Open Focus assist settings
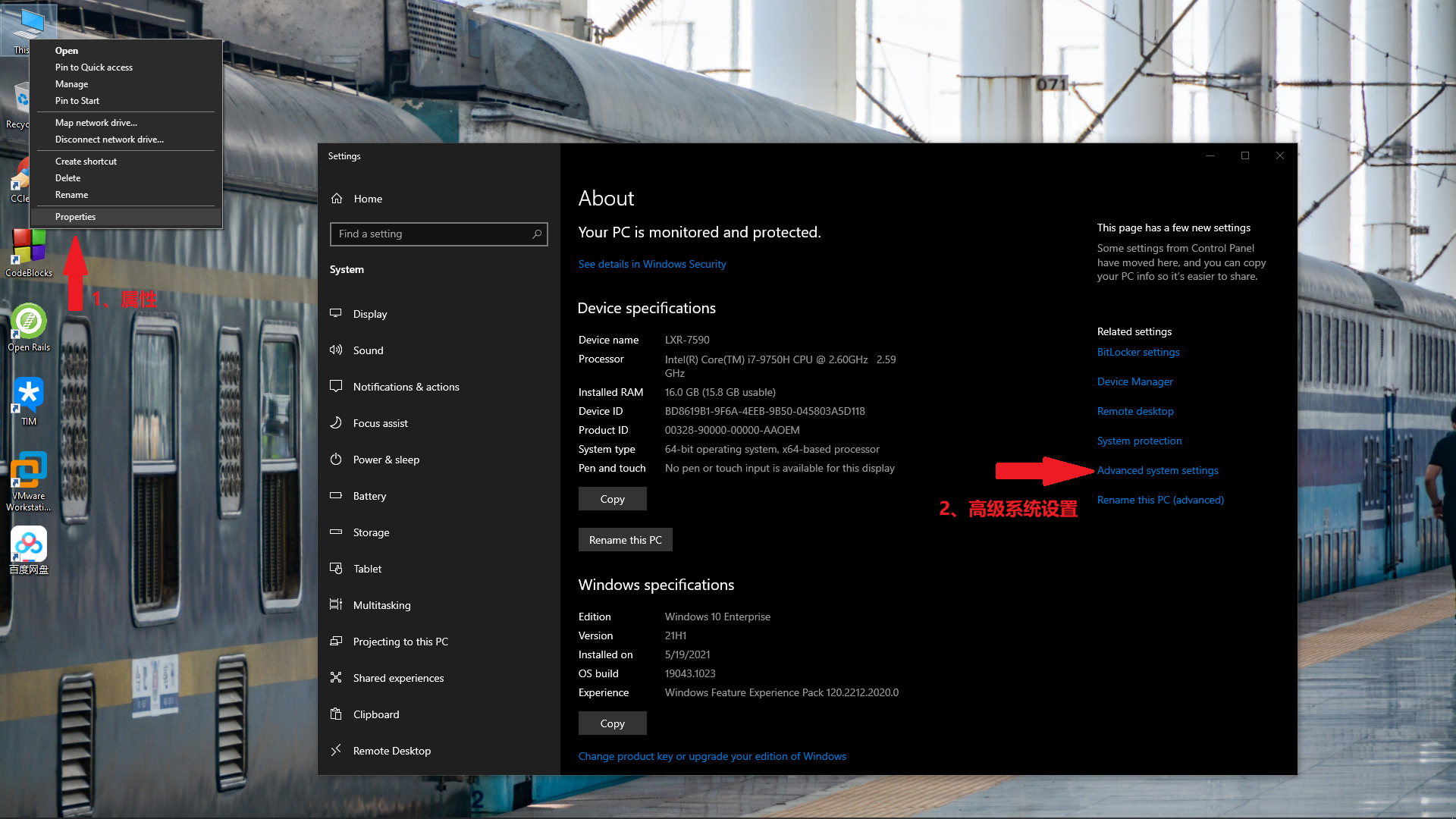The height and width of the screenshot is (819, 1456). [x=380, y=422]
